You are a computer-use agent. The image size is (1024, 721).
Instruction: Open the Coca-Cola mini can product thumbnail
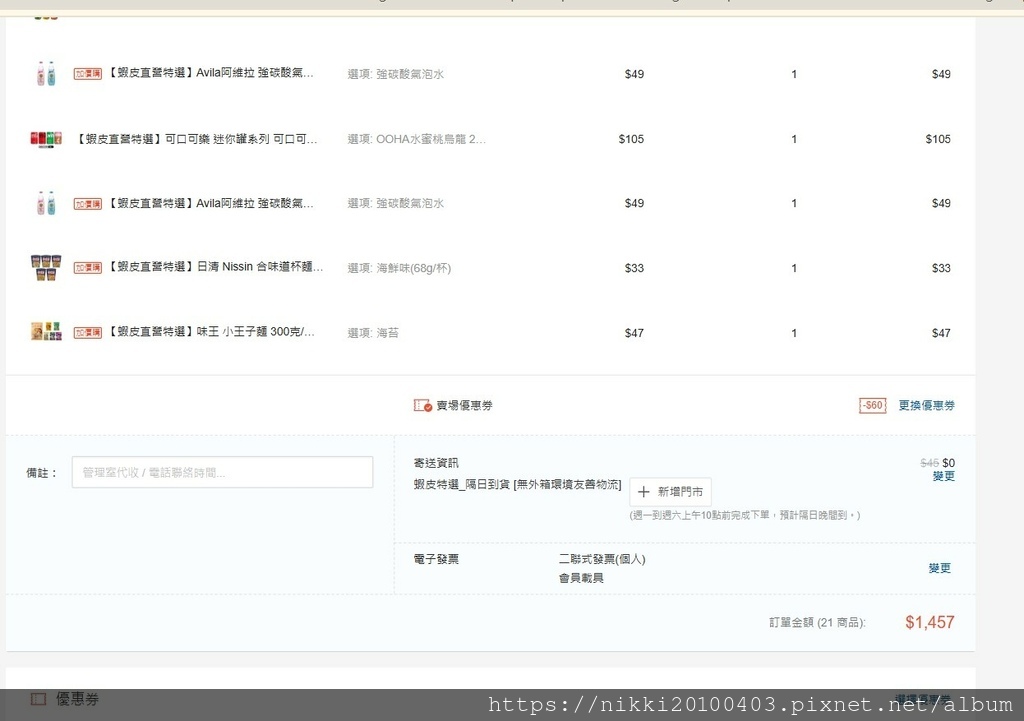[x=46, y=138]
